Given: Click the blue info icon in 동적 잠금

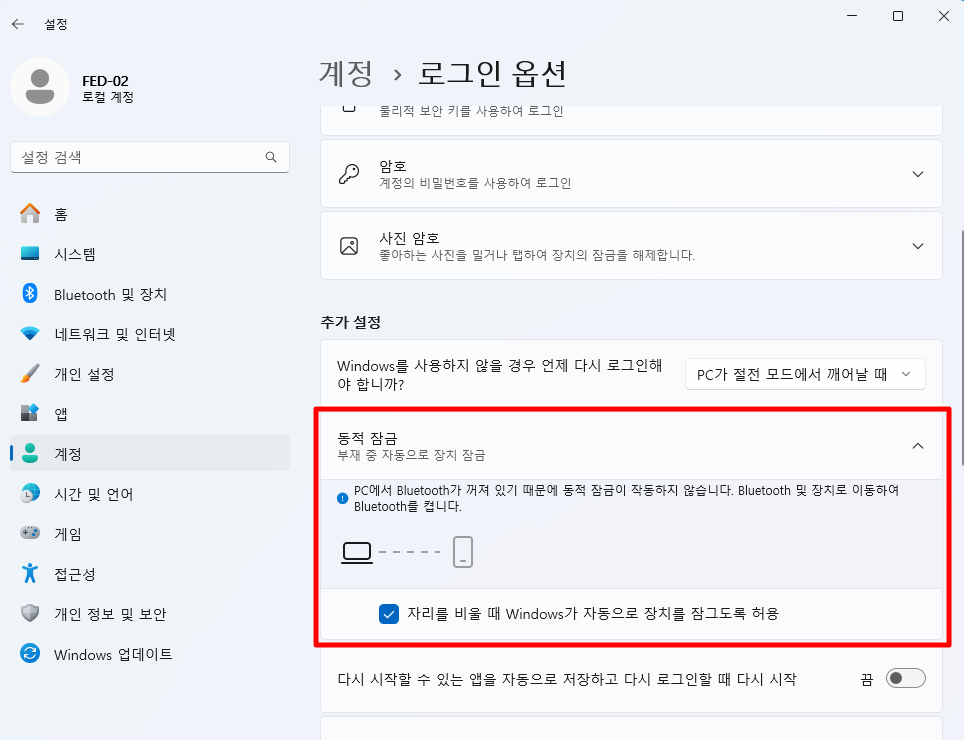Looking at the screenshot, I should tap(342, 498).
